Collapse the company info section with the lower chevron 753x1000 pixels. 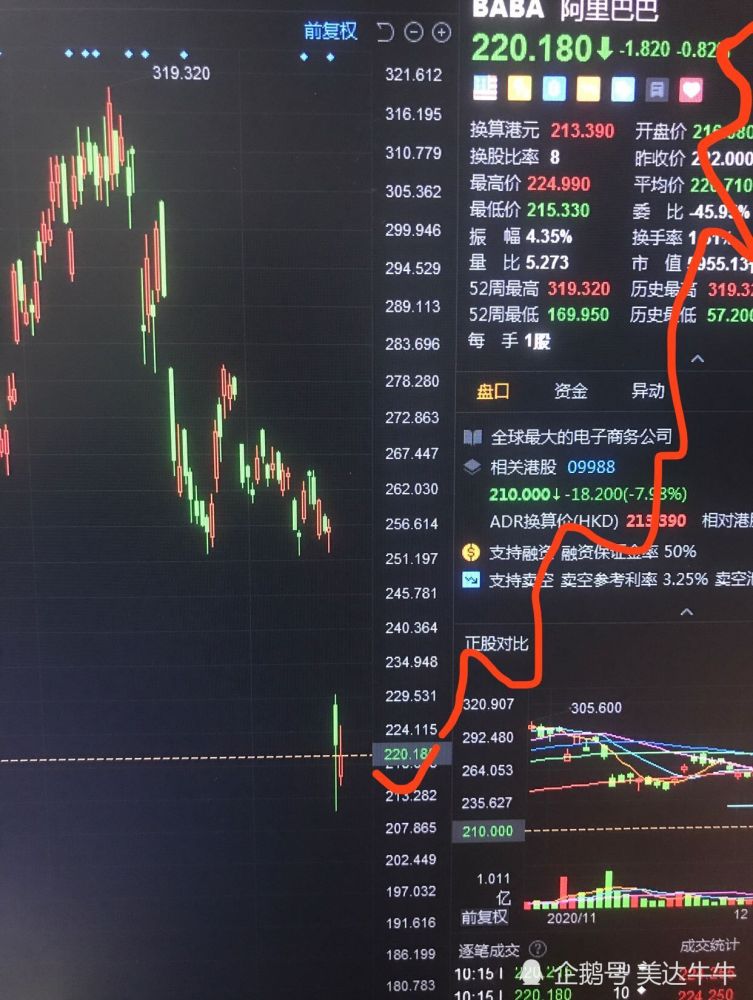(687, 612)
